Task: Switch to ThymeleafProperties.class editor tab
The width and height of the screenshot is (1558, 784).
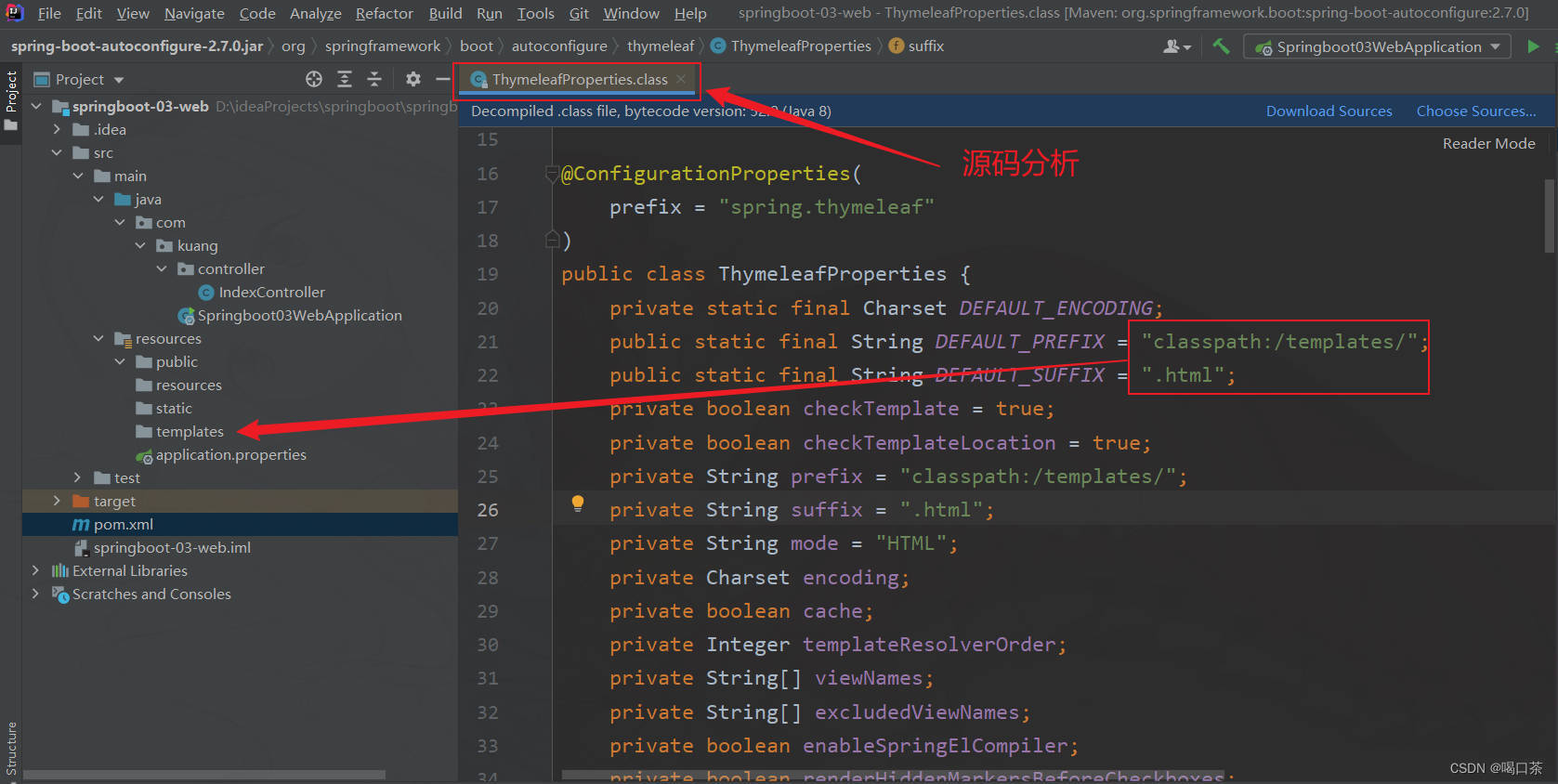Action: point(580,79)
